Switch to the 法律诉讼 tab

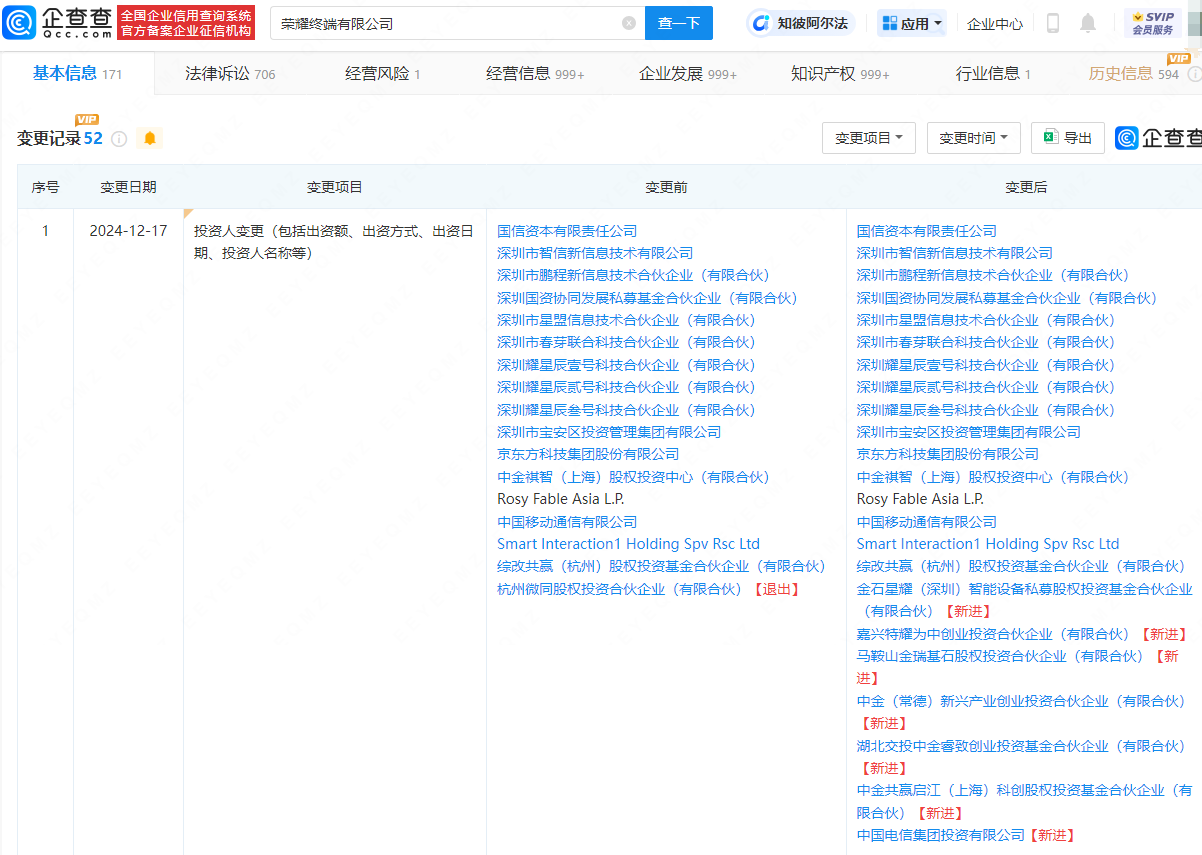[x=230, y=74]
